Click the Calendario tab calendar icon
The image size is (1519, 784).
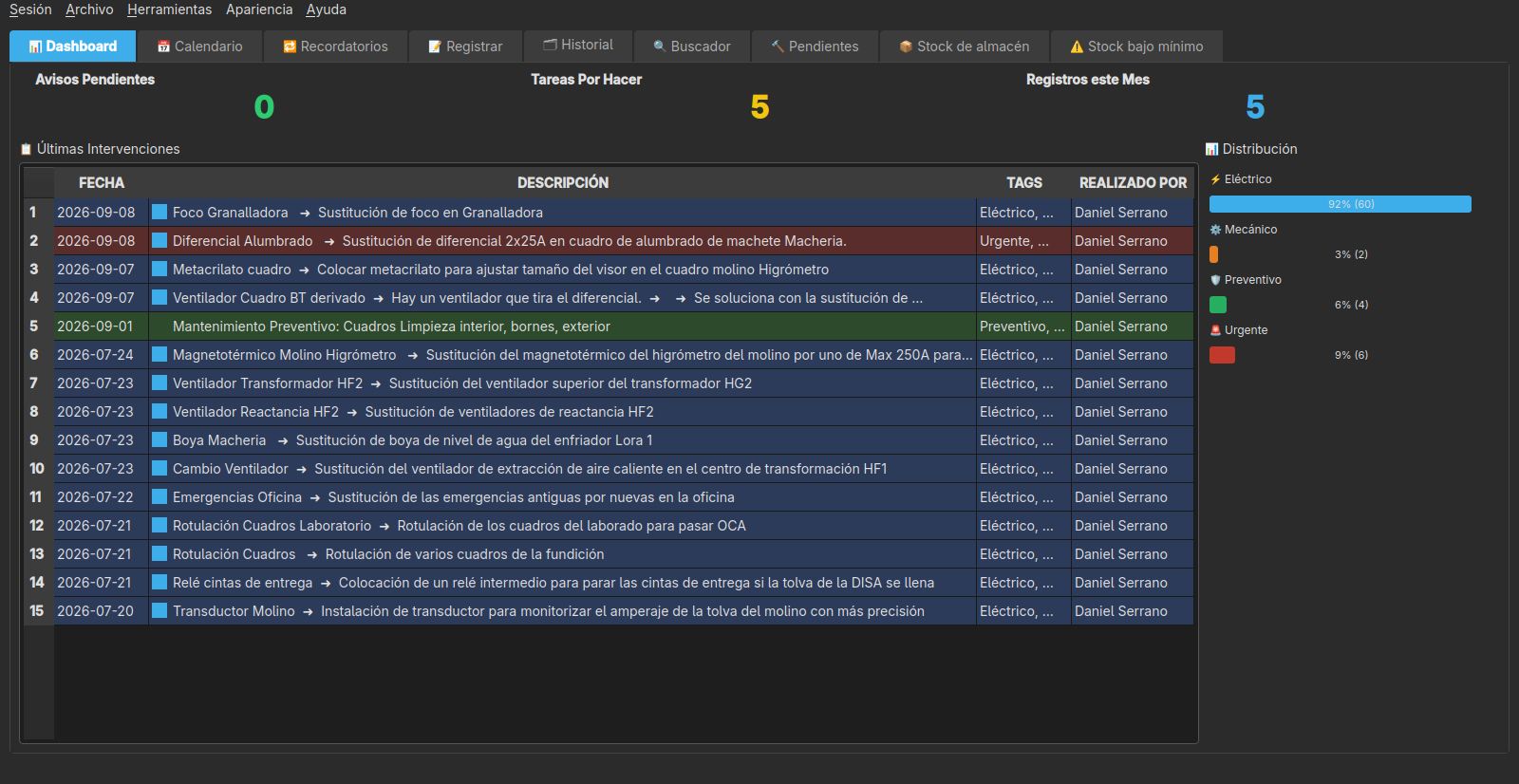coord(163,47)
